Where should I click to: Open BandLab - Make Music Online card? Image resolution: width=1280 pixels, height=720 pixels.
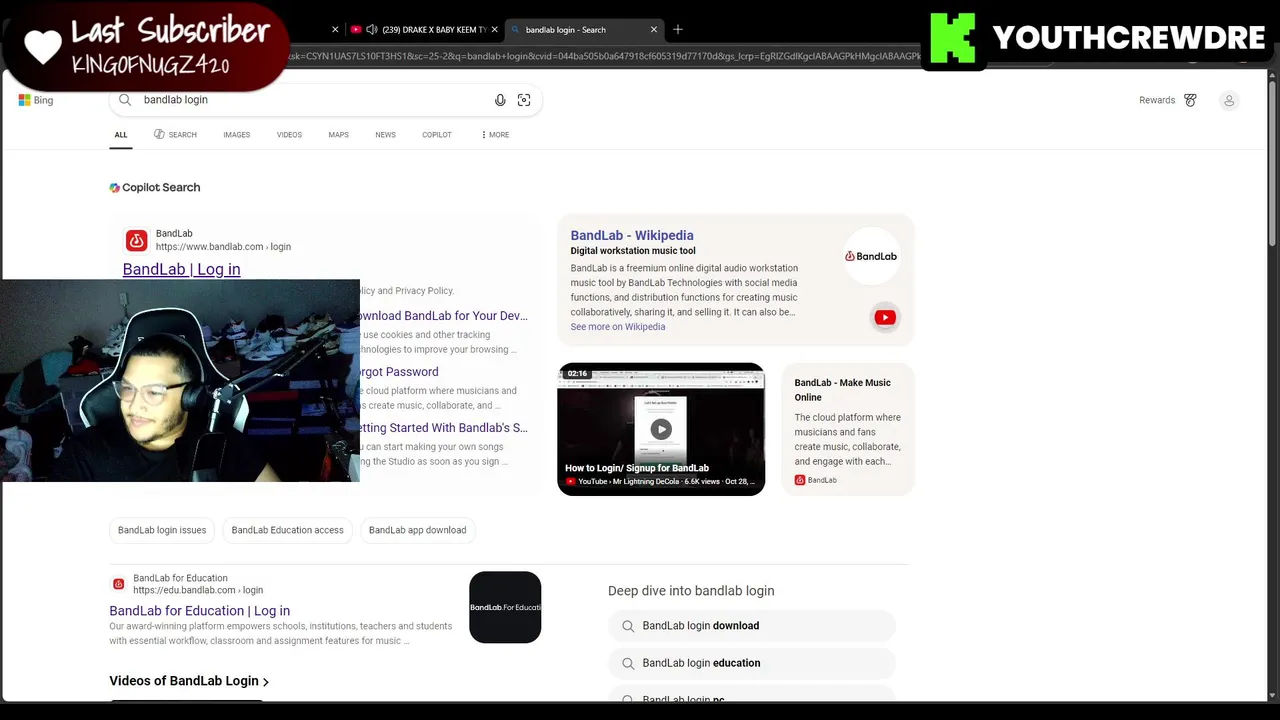click(848, 430)
